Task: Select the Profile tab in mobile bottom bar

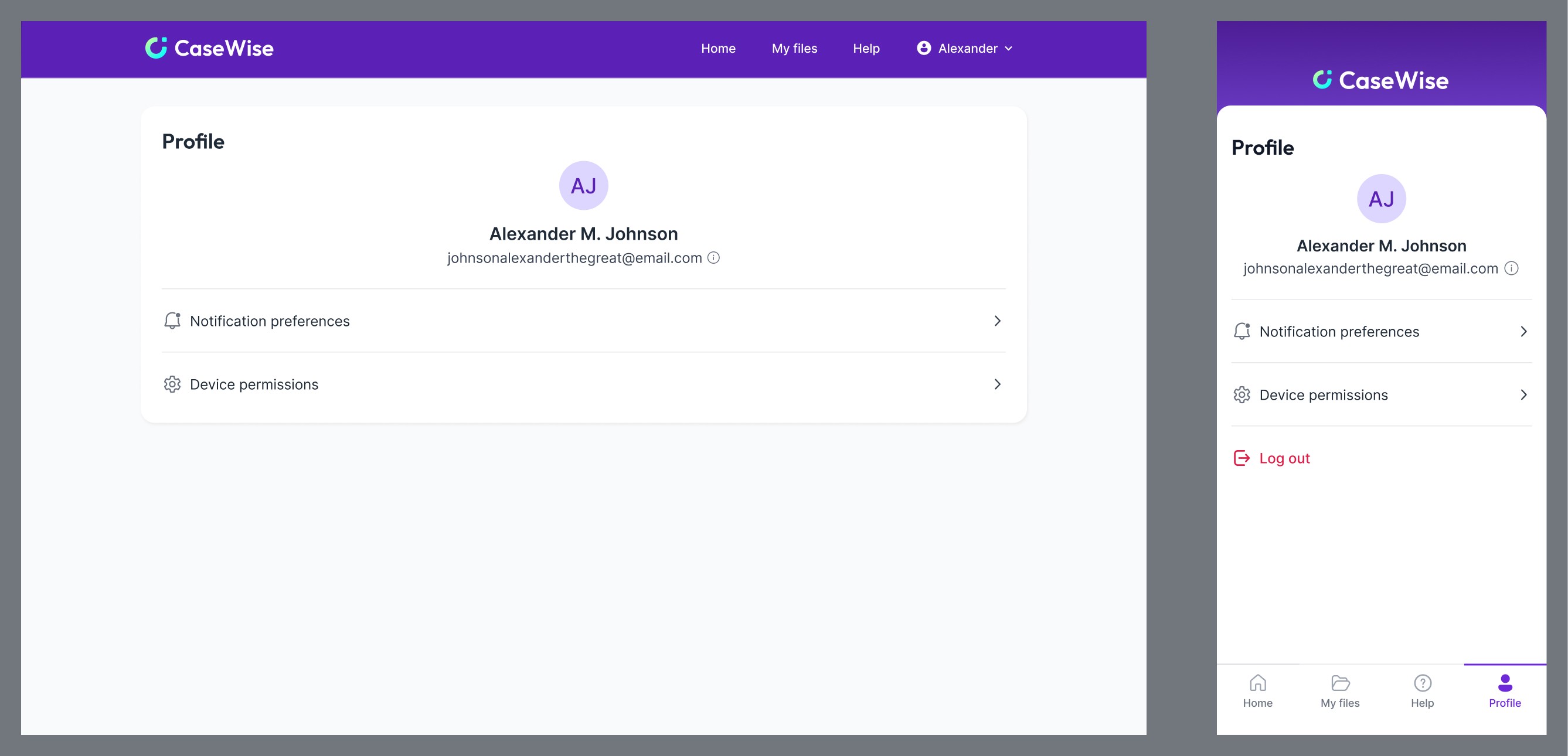Action: [x=1505, y=691]
